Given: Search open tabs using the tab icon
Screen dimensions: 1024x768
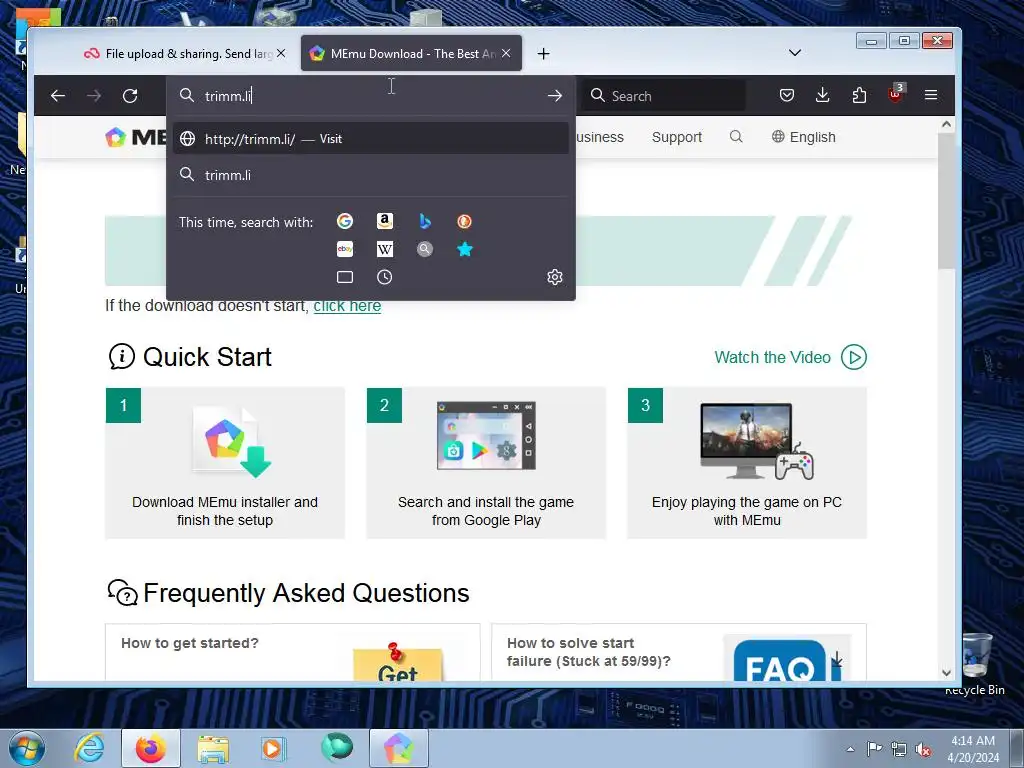Looking at the screenshot, I should click(345, 277).
